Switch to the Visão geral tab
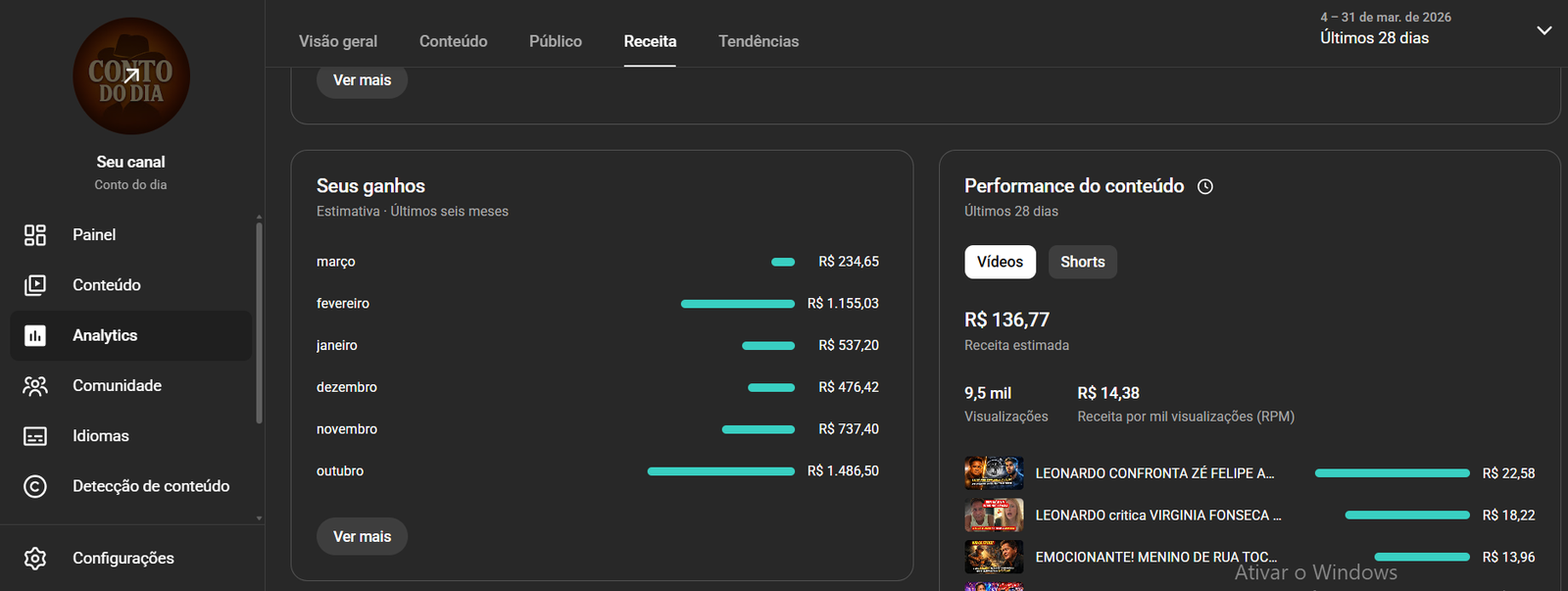 [x=338, y=41]
